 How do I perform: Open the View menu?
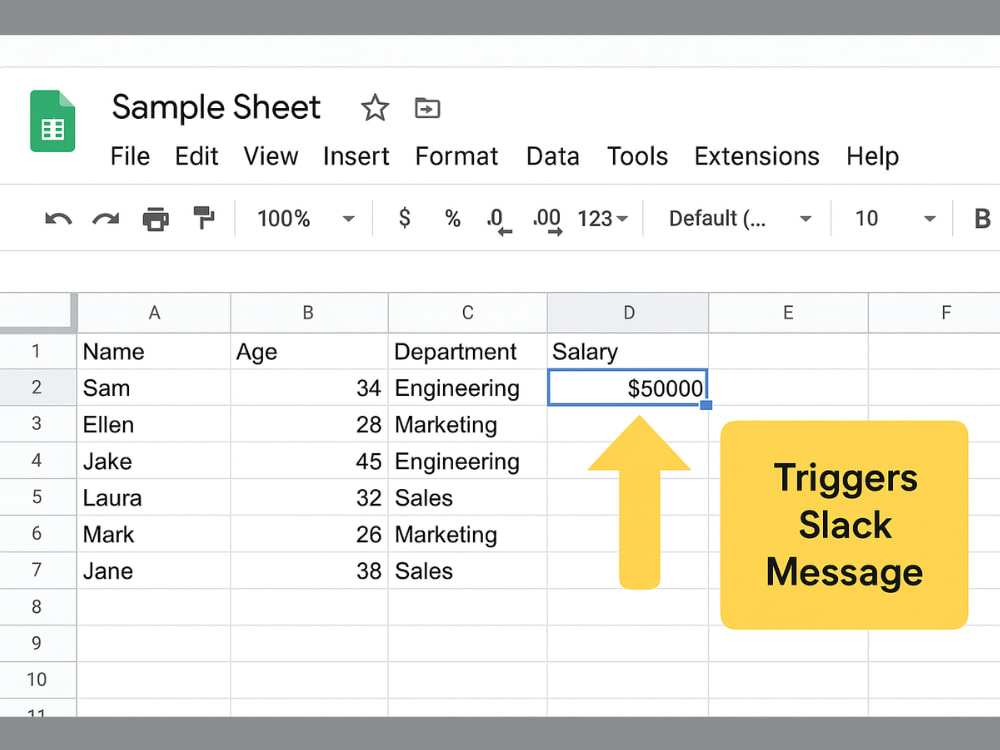[x=270, y=156]
